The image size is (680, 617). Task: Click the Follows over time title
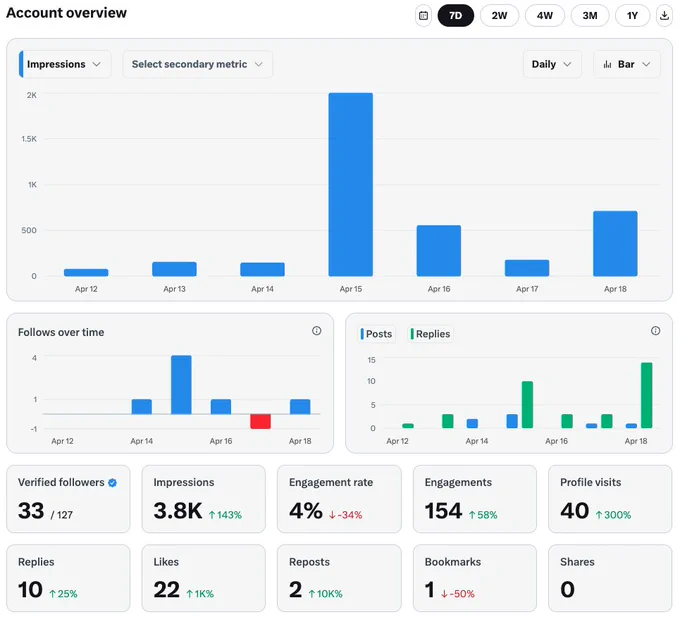coord(61,332)
